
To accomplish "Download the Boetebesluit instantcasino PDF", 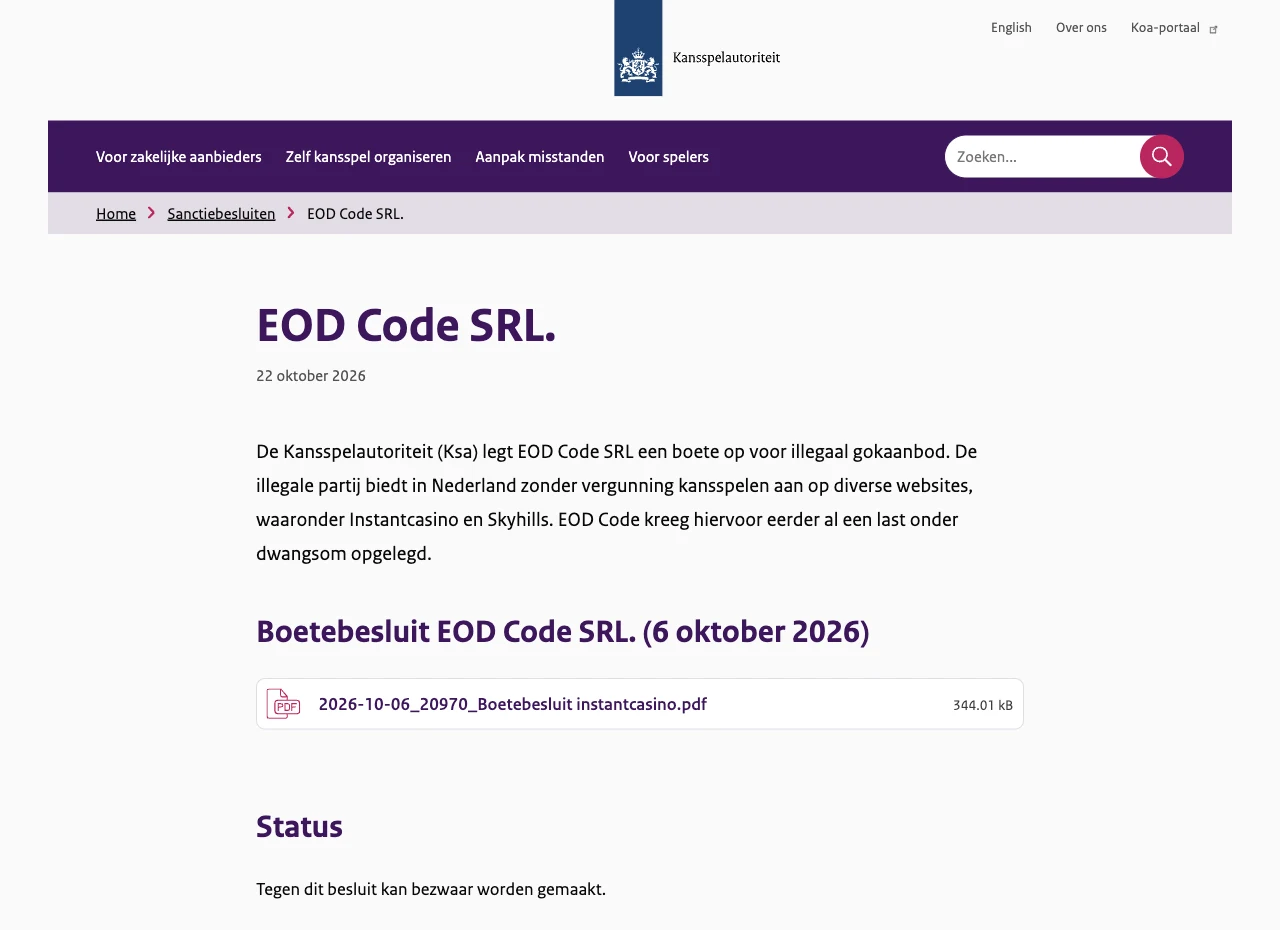I will pos(640,704).
